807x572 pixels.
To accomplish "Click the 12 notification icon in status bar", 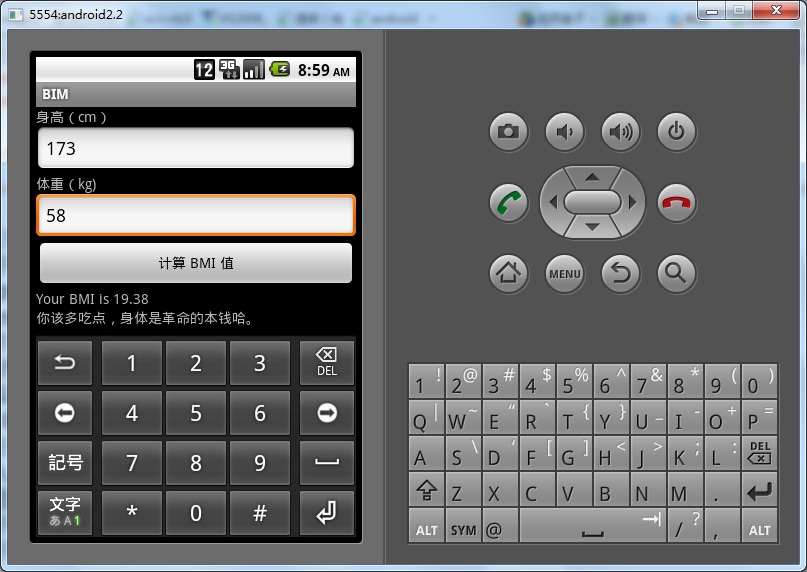I will (204, 70).
